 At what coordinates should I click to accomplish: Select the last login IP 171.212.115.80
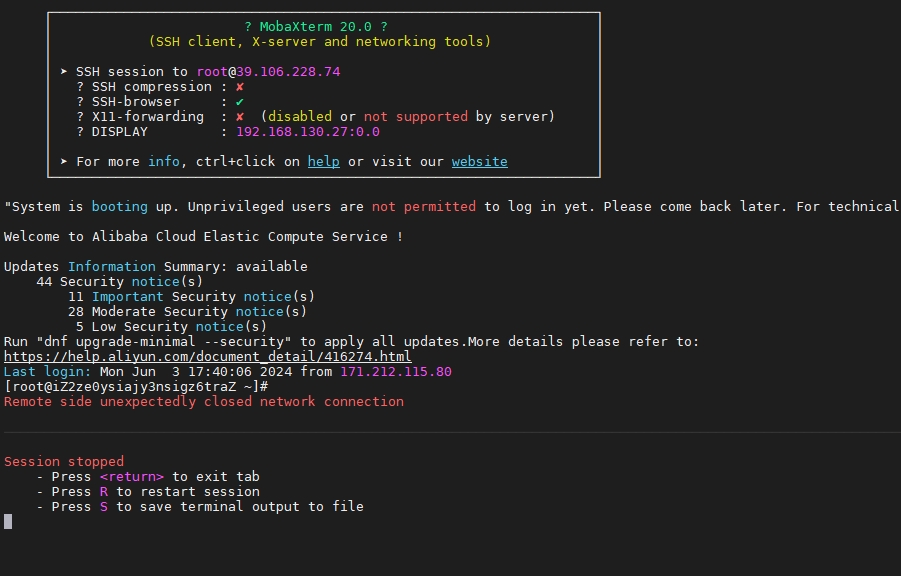point(396,372)
